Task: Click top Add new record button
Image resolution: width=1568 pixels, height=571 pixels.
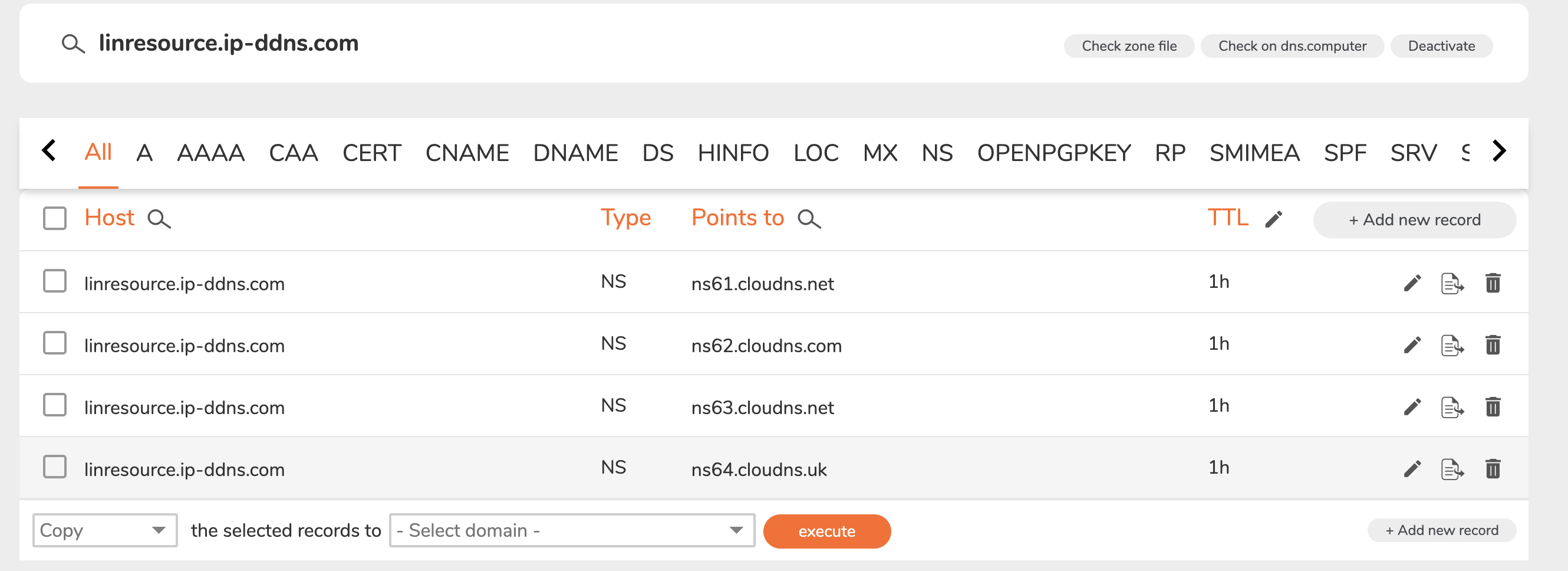Action: [x=1414, y=220]
